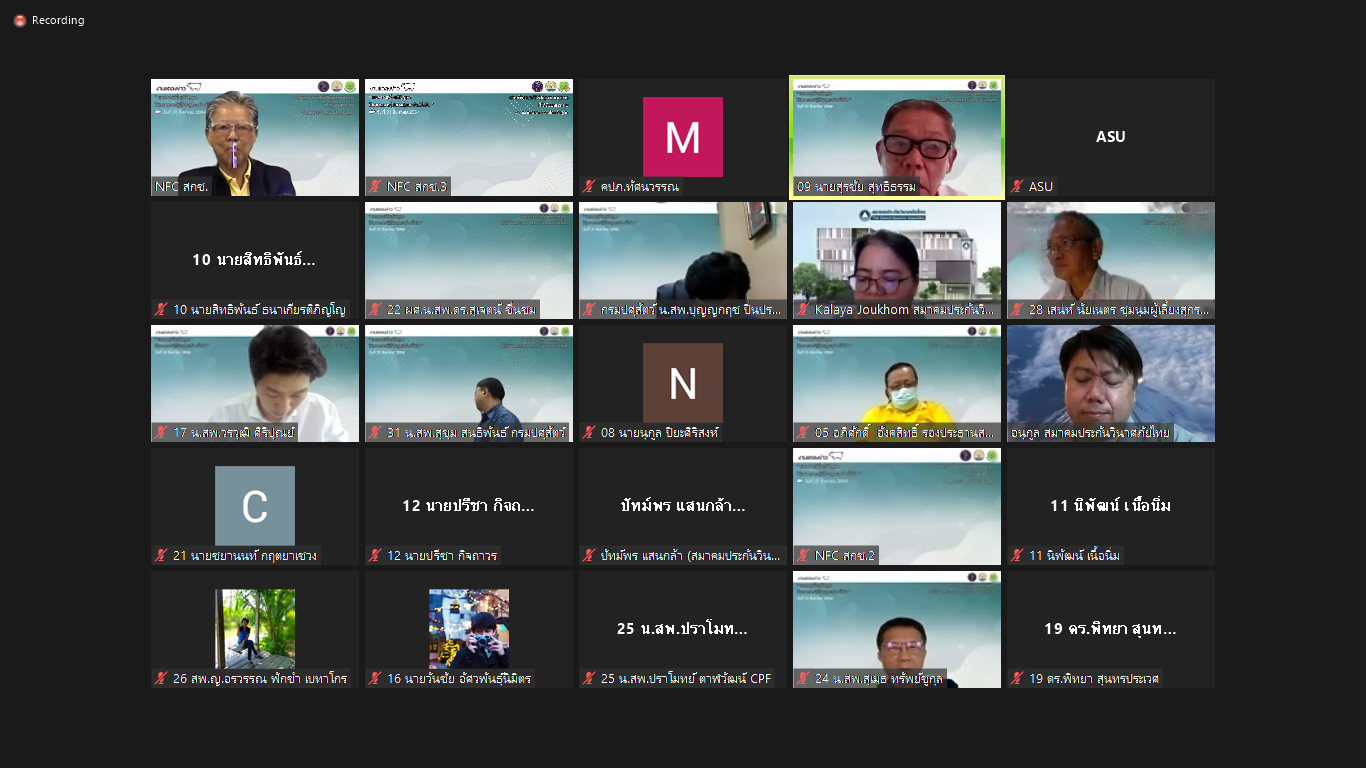The image size is (1366, 768).
Task: Select the pink M avatar participant
Action: coord(683,137)
